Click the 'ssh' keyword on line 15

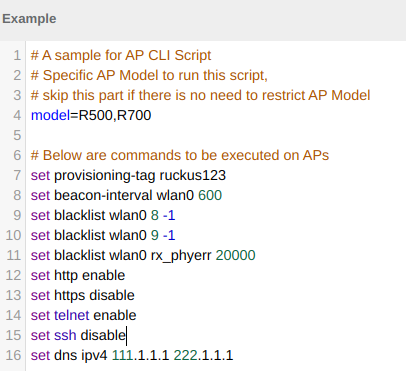pos(65,335)
